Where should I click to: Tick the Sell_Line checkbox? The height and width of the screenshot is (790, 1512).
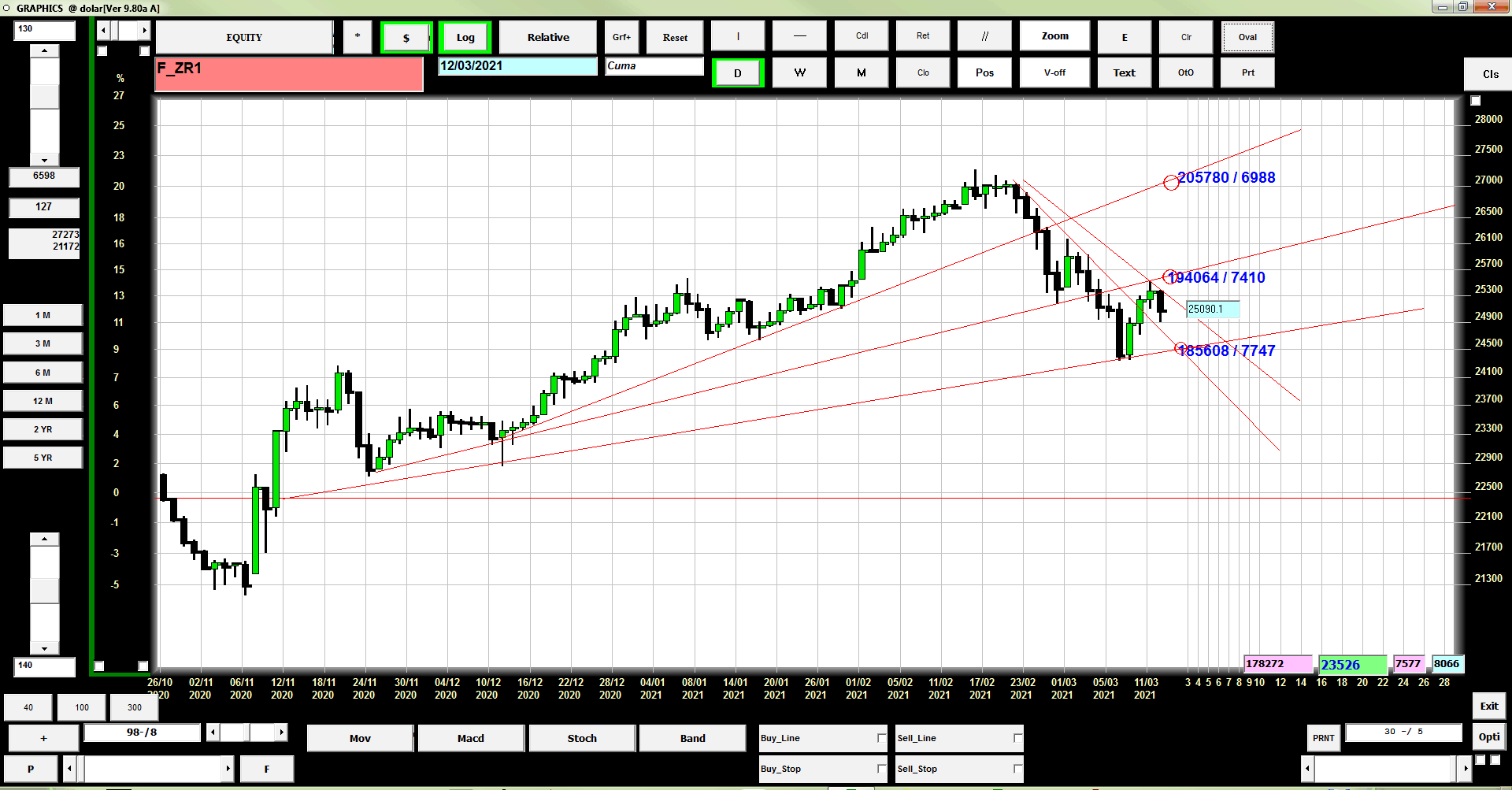coord(1017,738)
